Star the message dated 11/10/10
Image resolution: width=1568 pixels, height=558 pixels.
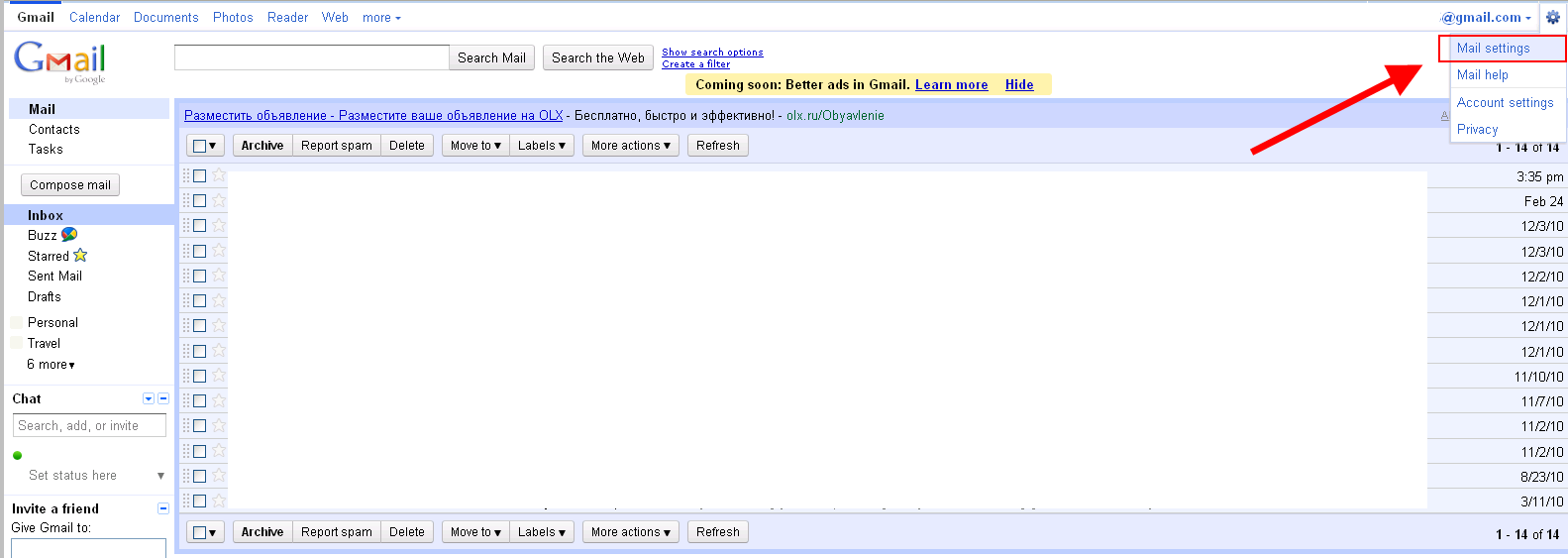point(219,376)
